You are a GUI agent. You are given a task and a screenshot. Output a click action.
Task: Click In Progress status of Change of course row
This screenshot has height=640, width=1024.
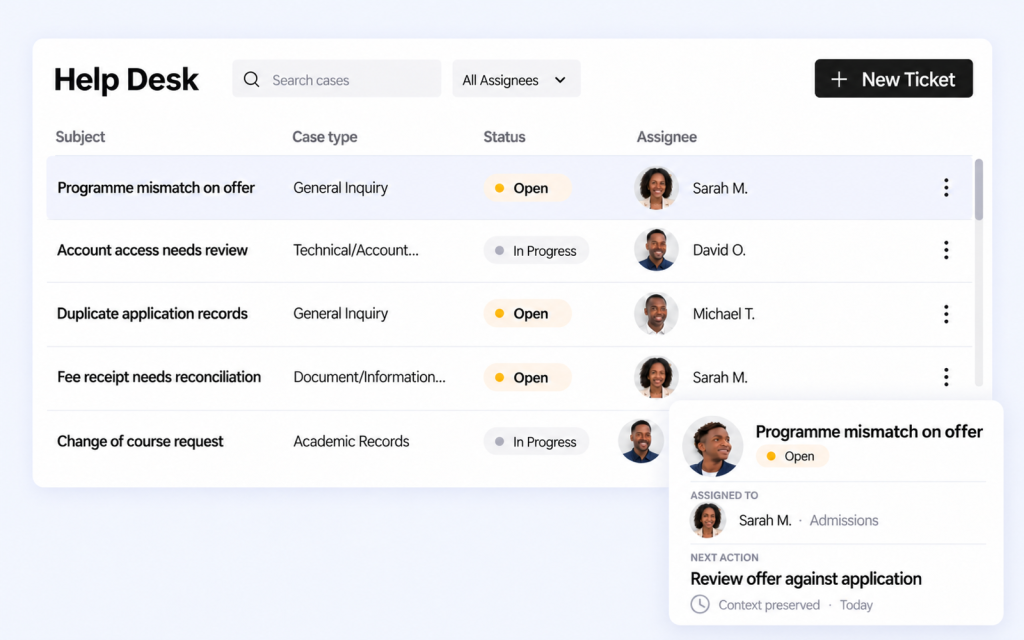pyautogui.click(x=536, y=442)
